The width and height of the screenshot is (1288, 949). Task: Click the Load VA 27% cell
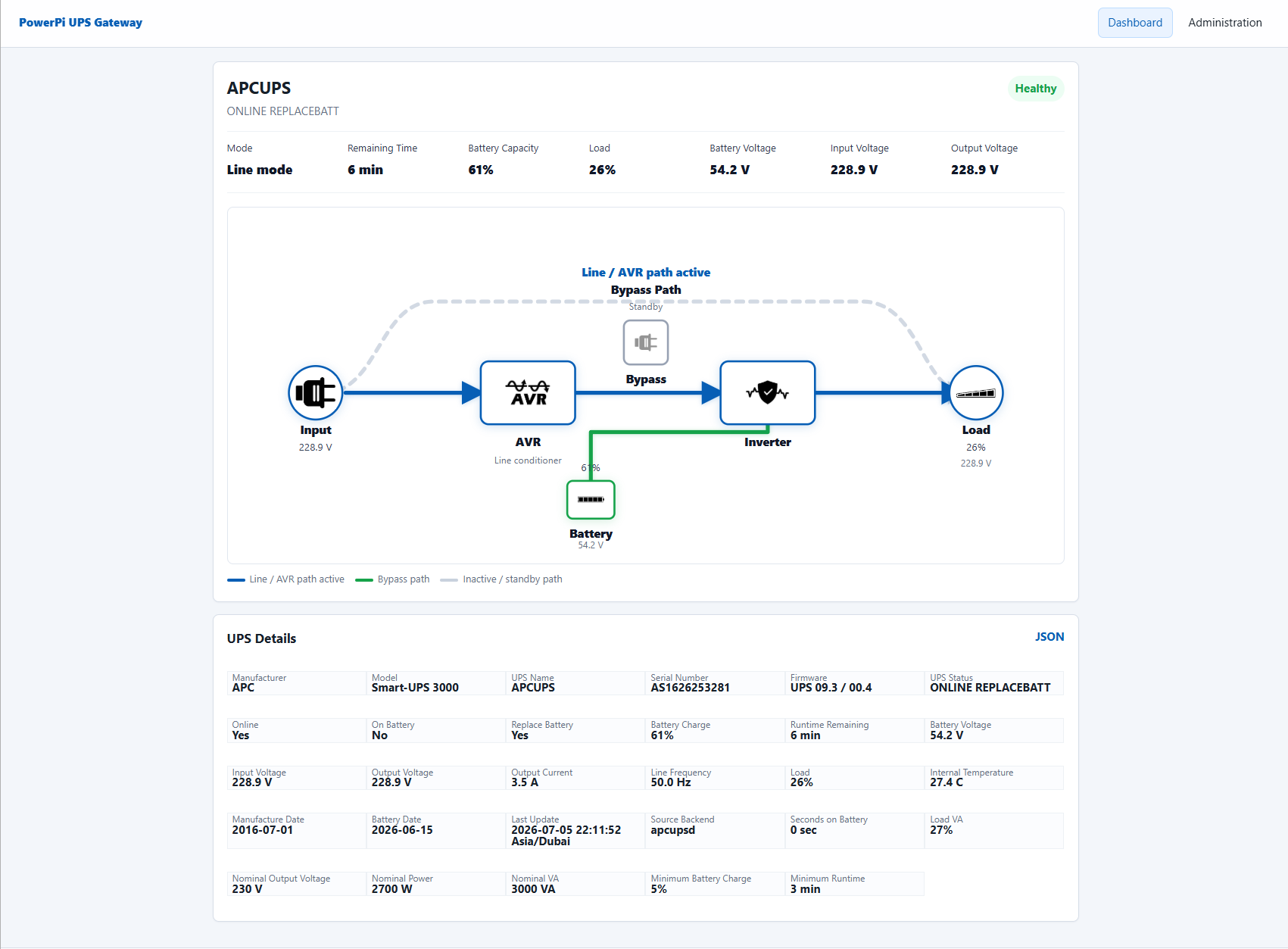994,831
